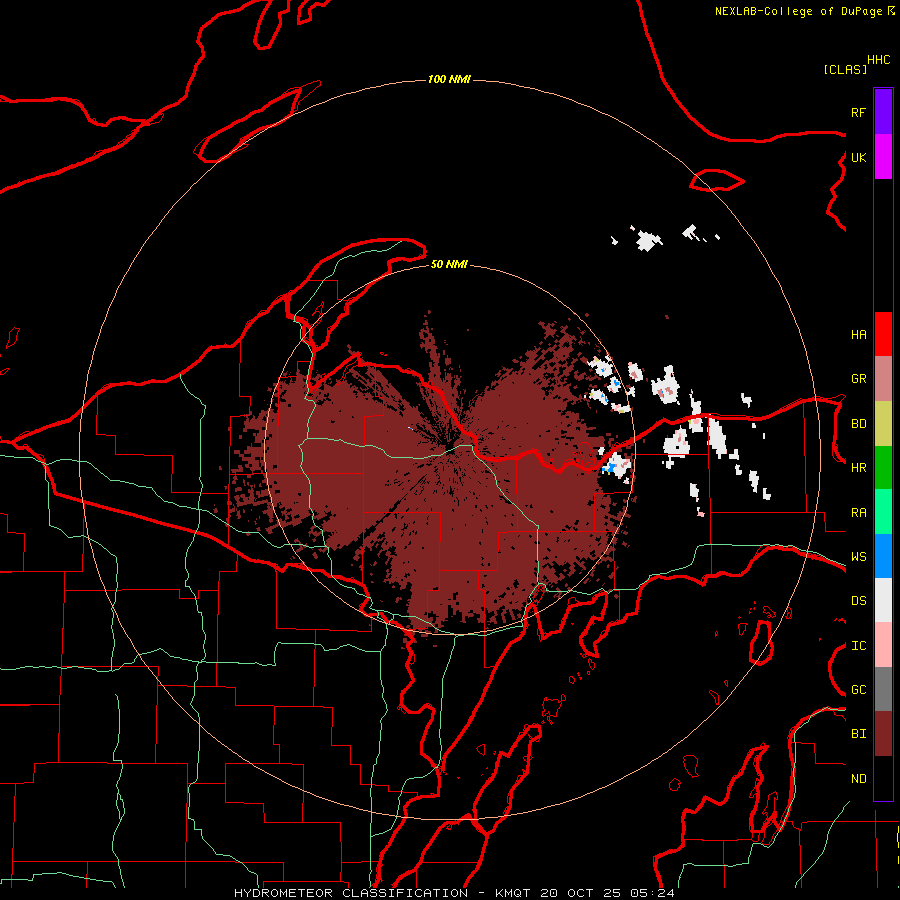Image resolution: width=900 pixels, height=900 pixels.
Task: Click the GC gray legend swatch
Action: pyautogui.click(x=883, y=689)
